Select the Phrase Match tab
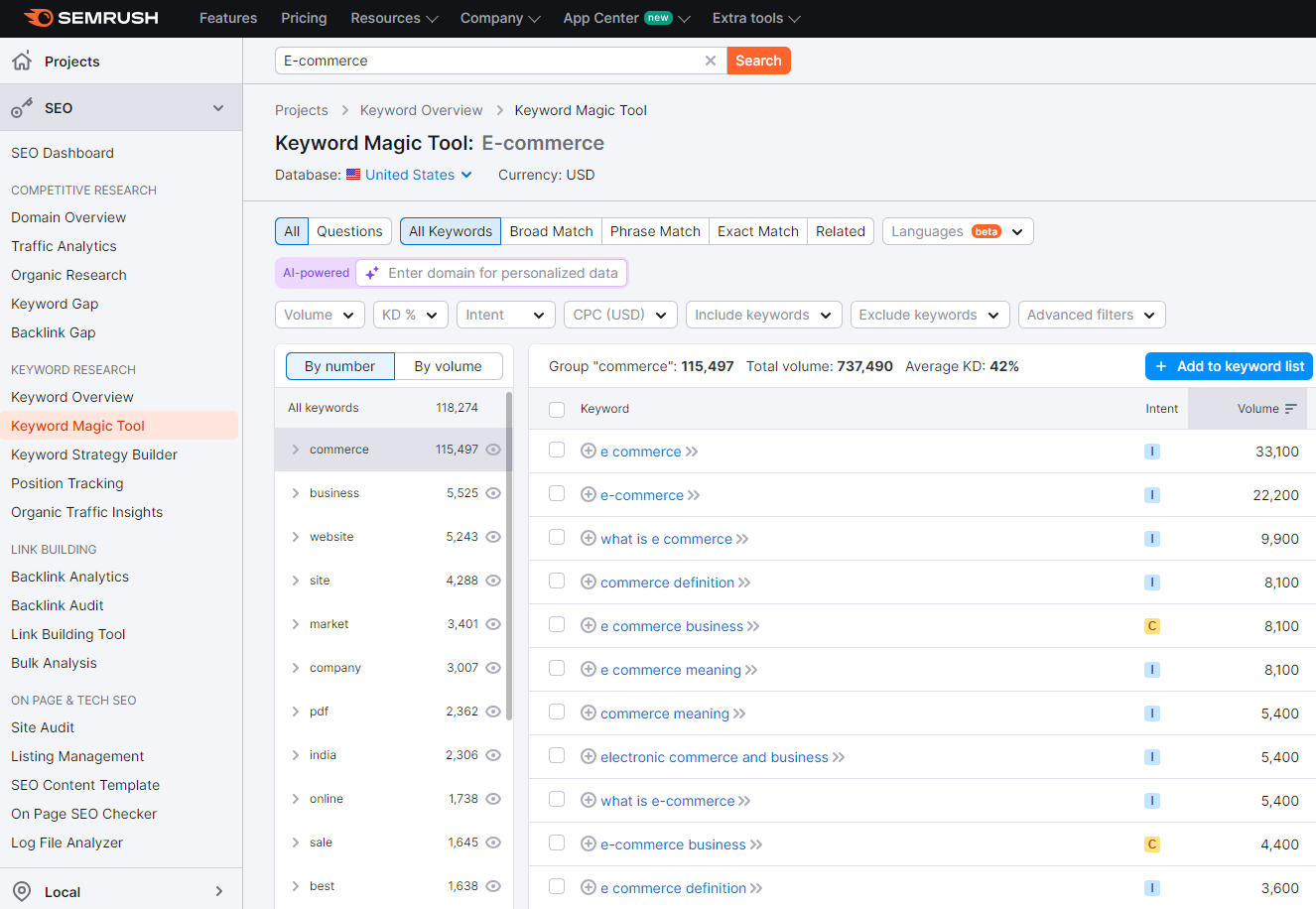Viewport: 1316px width, 909px height. tap(655, 231)
